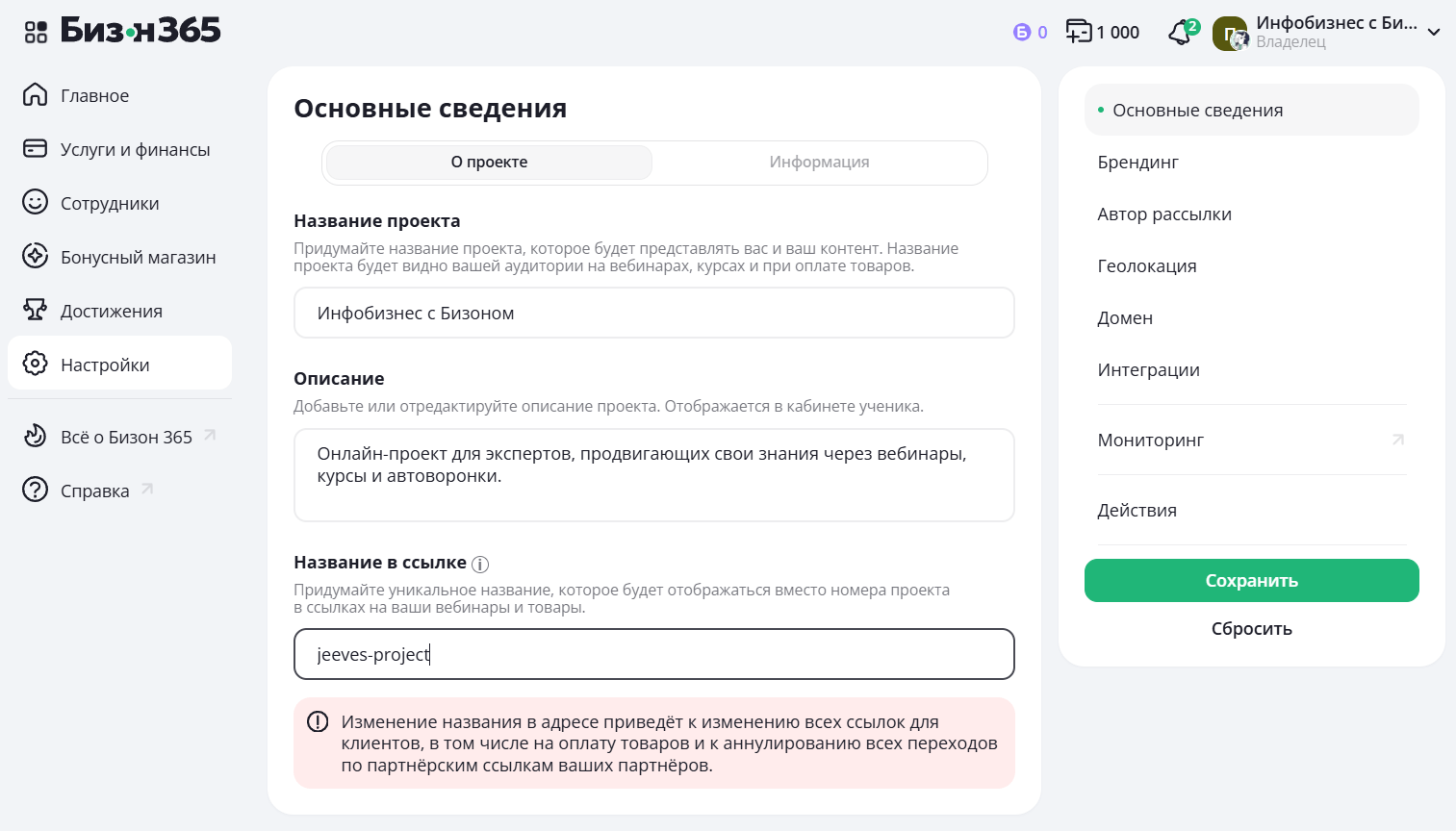Image resolution: width=1456 pixels, height=831 pixels.
Task: Focus the Описание text area
Action: 653,475
